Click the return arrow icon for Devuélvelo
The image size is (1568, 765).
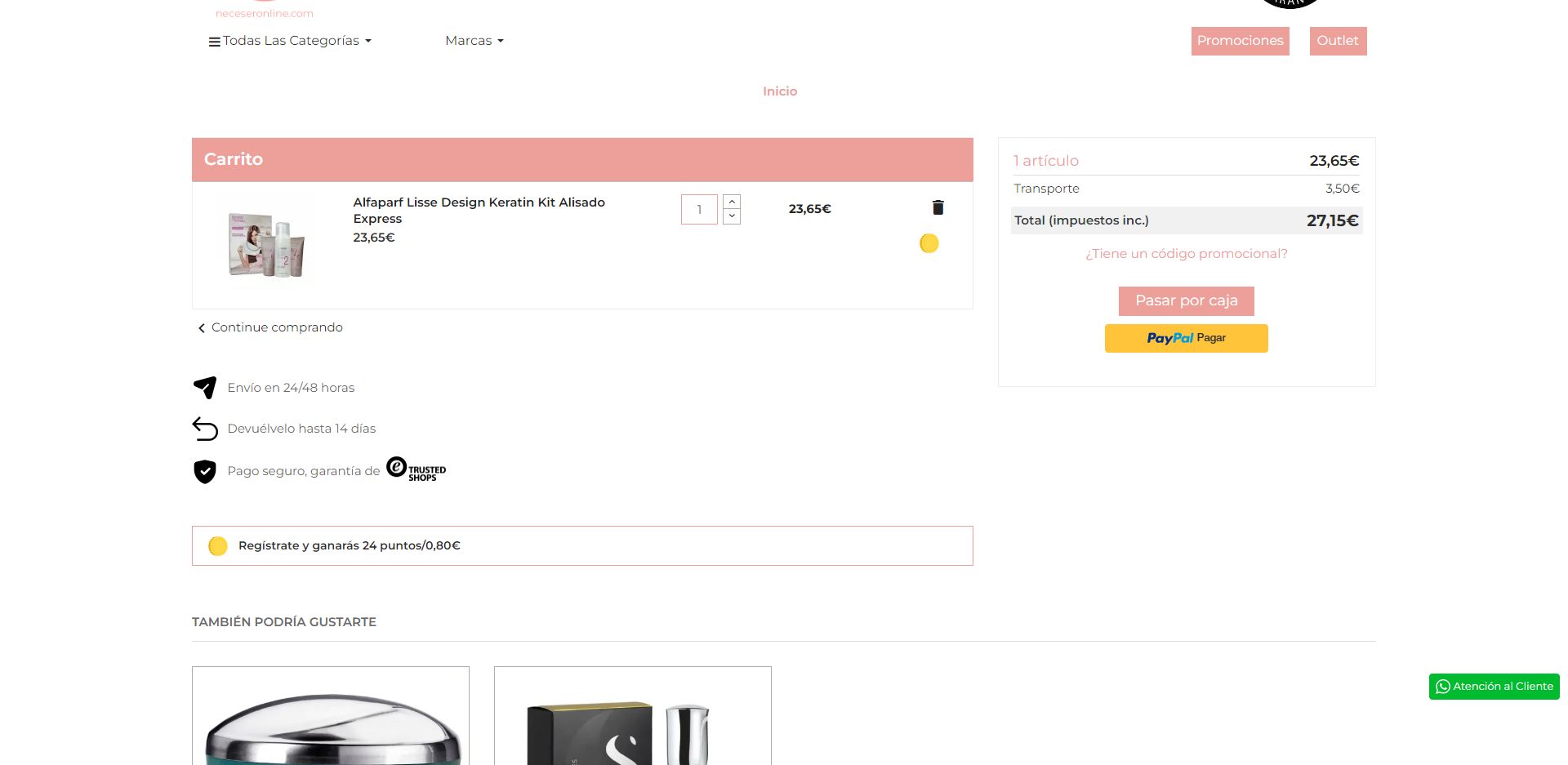point(205,429)
